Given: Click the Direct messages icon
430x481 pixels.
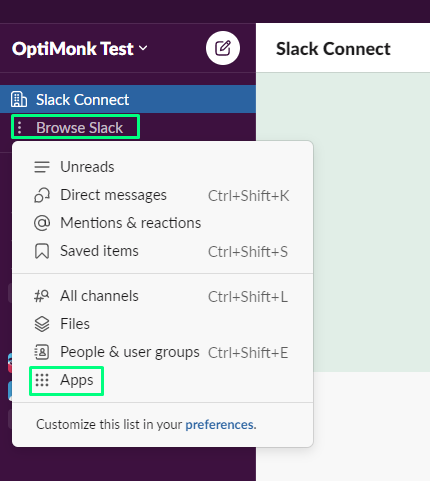Looking at the screenshot, I should pos(42,195).
